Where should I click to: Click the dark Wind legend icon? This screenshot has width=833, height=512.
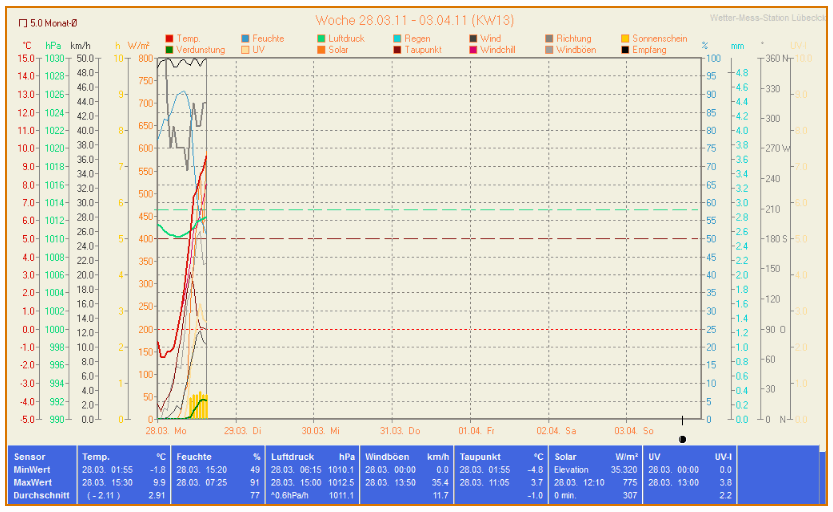tap(473, 38)
